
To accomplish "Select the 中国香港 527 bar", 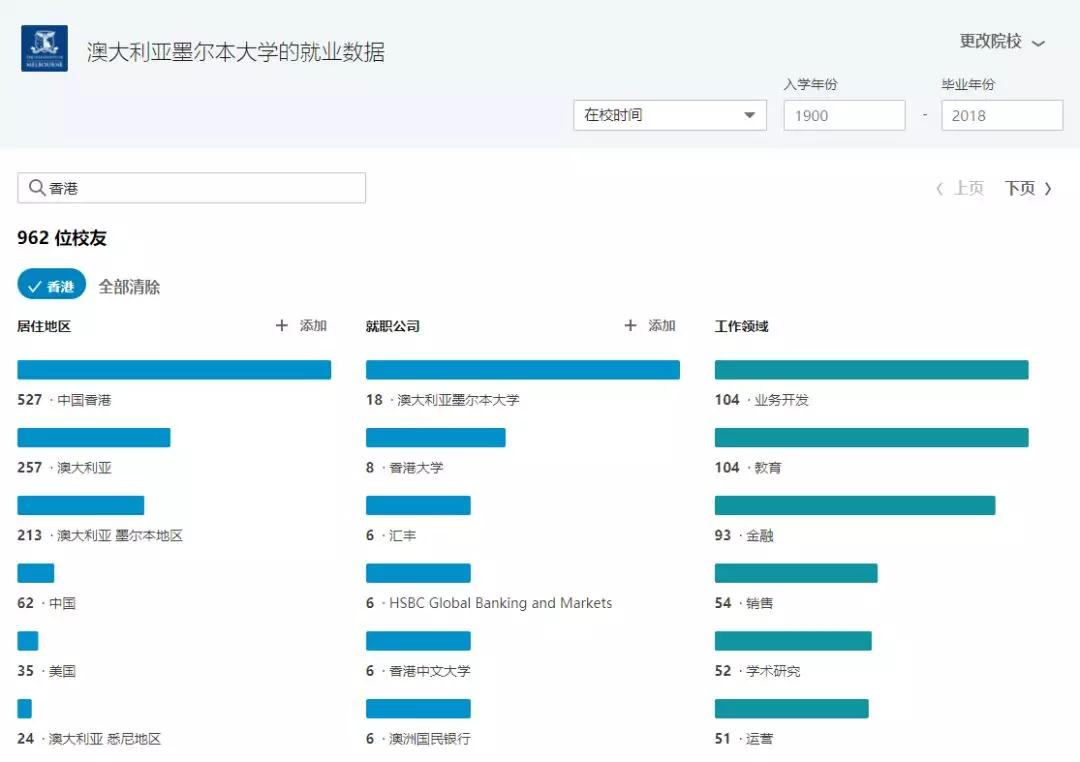I will point(174,370).
